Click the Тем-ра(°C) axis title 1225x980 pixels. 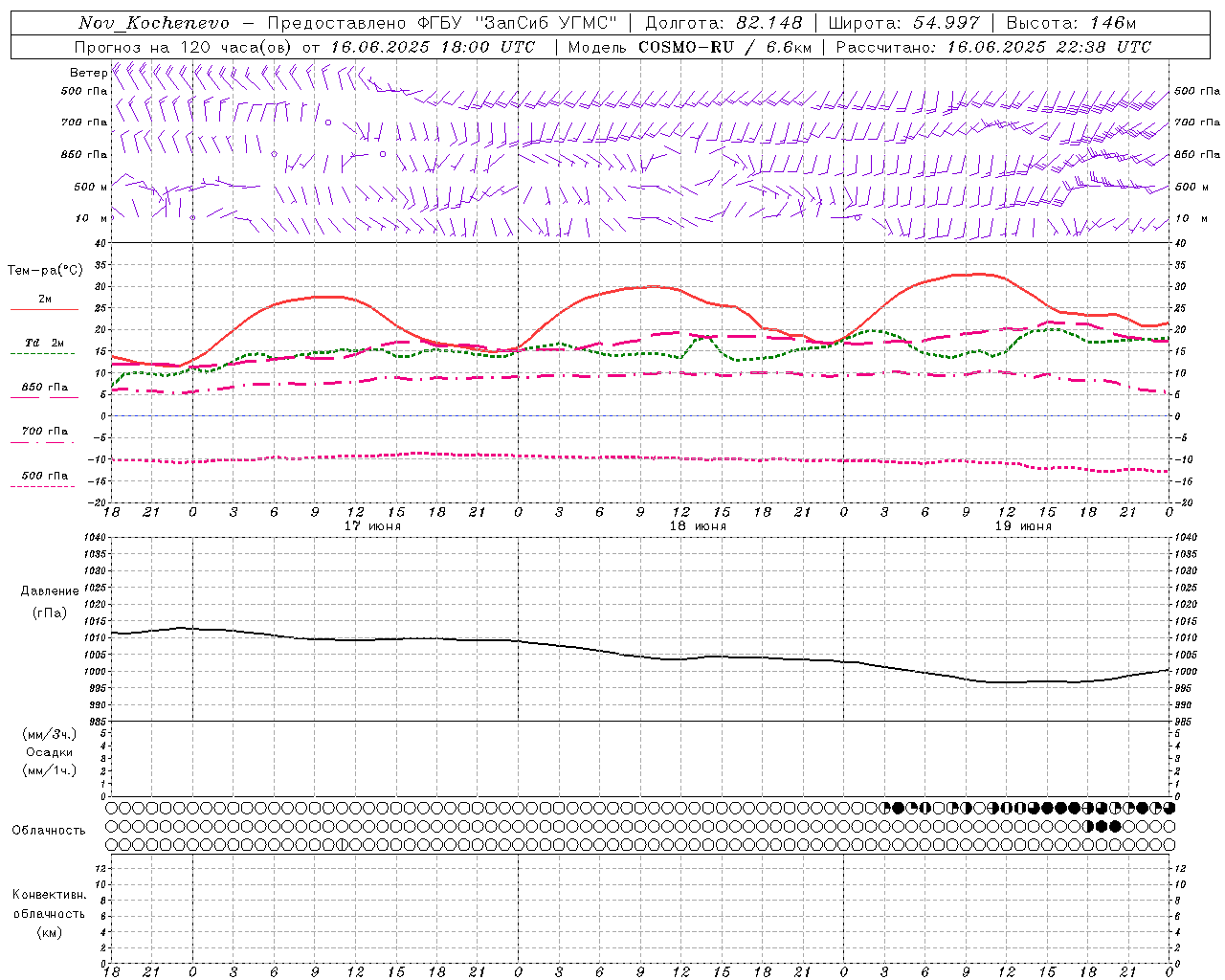click(44, 271)
